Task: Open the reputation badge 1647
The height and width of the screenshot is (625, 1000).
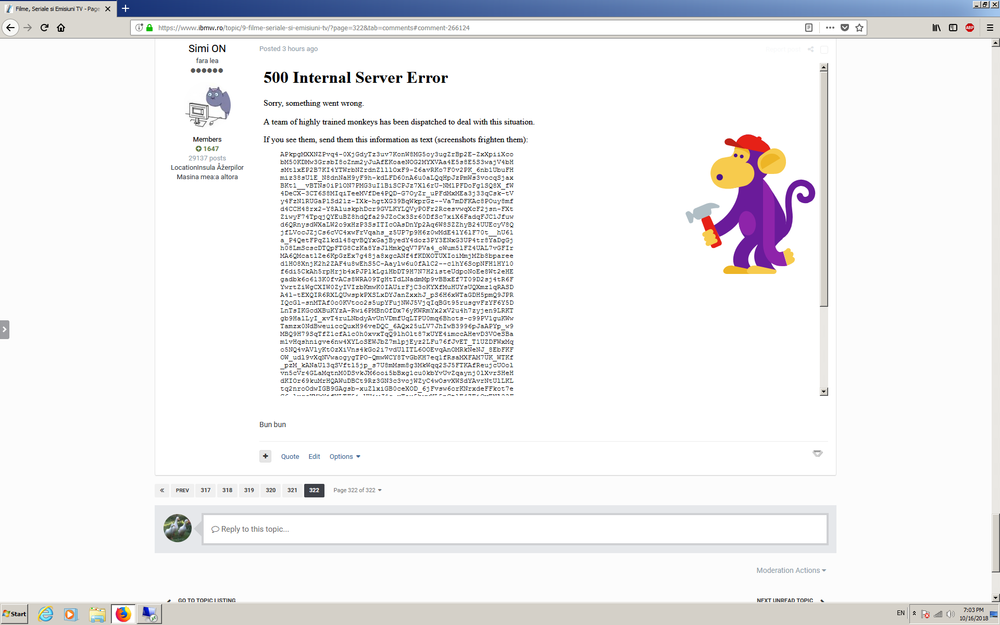Action: [x=207, y=149]
